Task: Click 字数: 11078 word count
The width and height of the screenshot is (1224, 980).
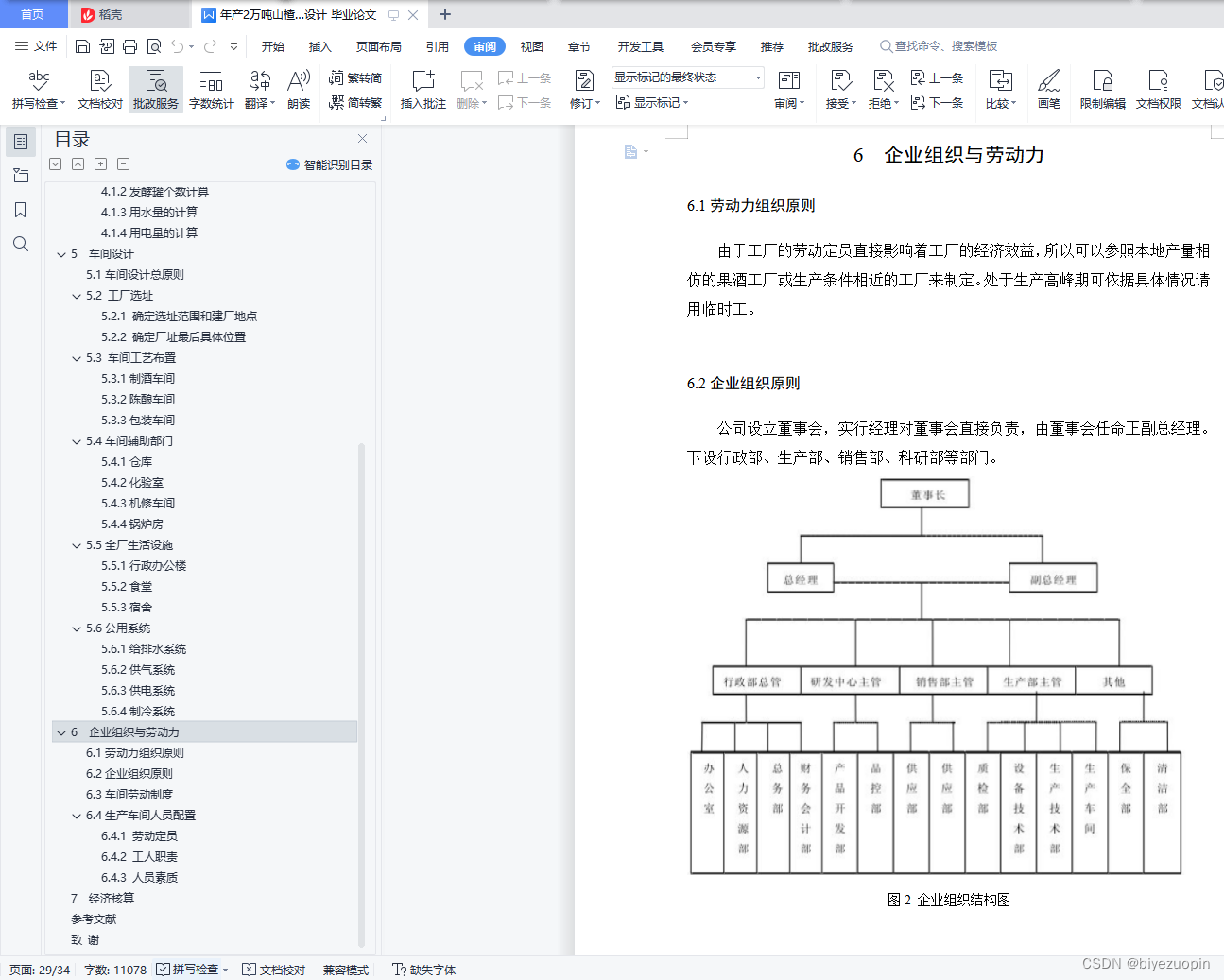Action: [x=115, y=970]
